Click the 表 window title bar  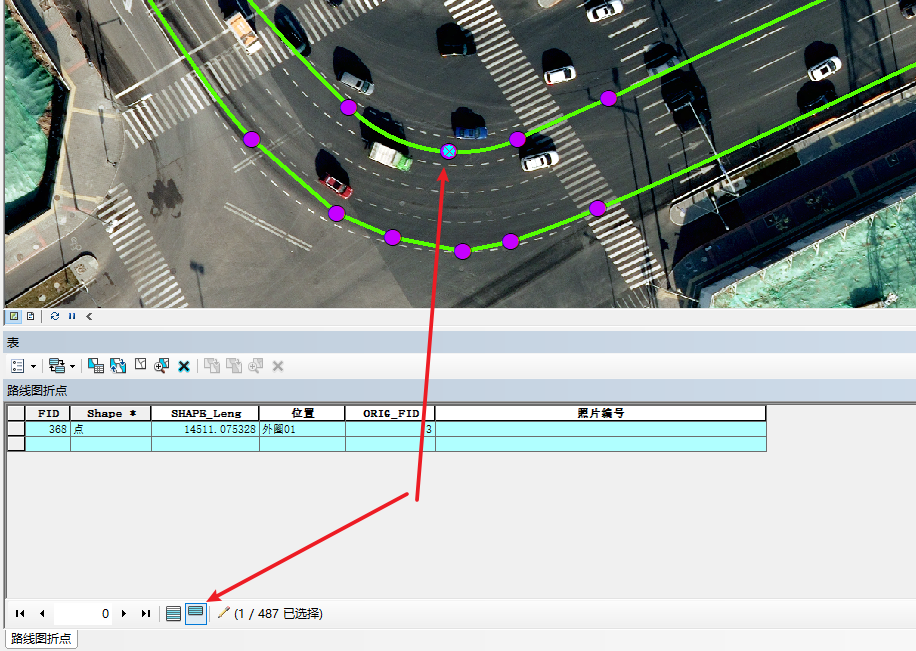coord(460,342)
